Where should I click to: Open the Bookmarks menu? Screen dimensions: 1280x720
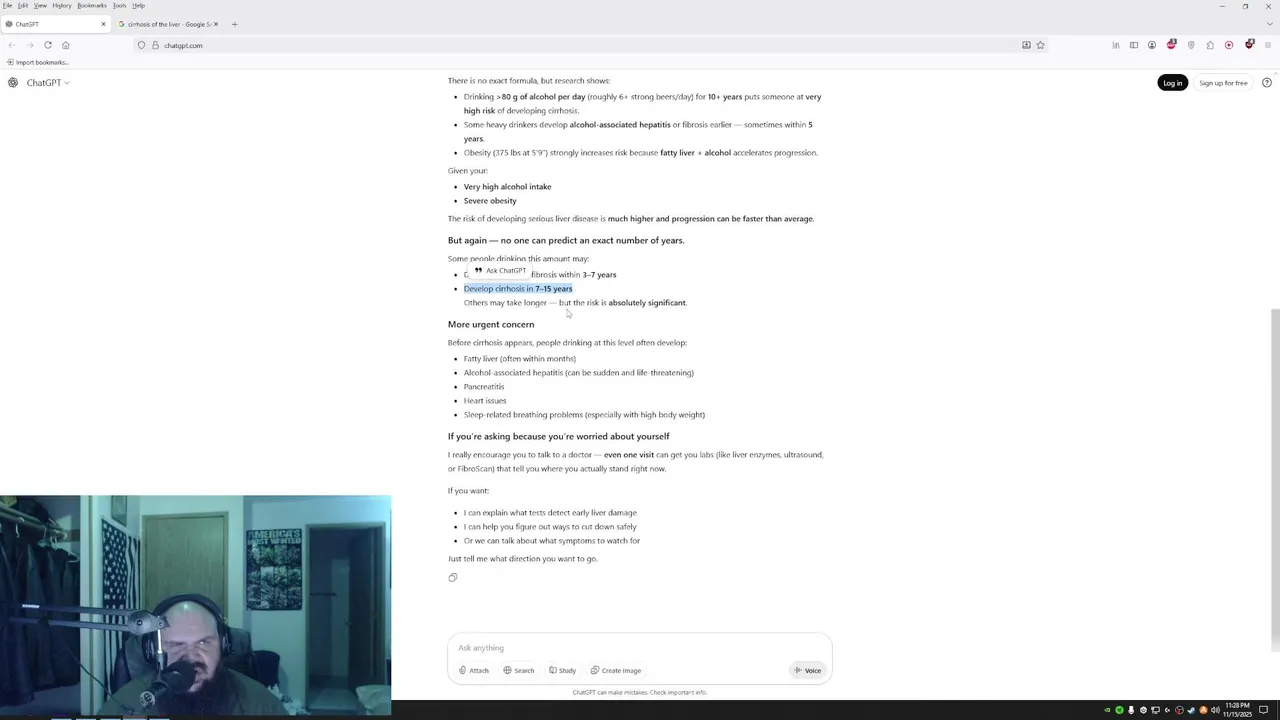[92, 5]
